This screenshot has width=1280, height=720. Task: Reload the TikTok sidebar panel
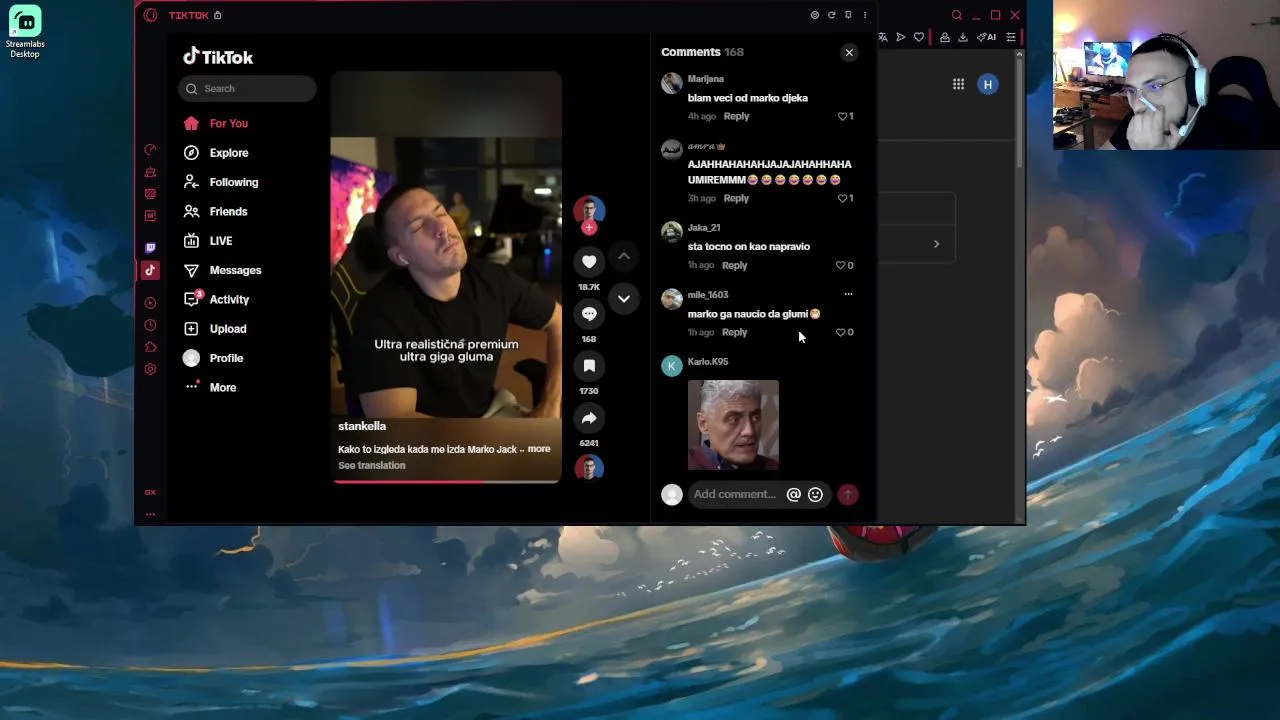(x=831, y=15)
